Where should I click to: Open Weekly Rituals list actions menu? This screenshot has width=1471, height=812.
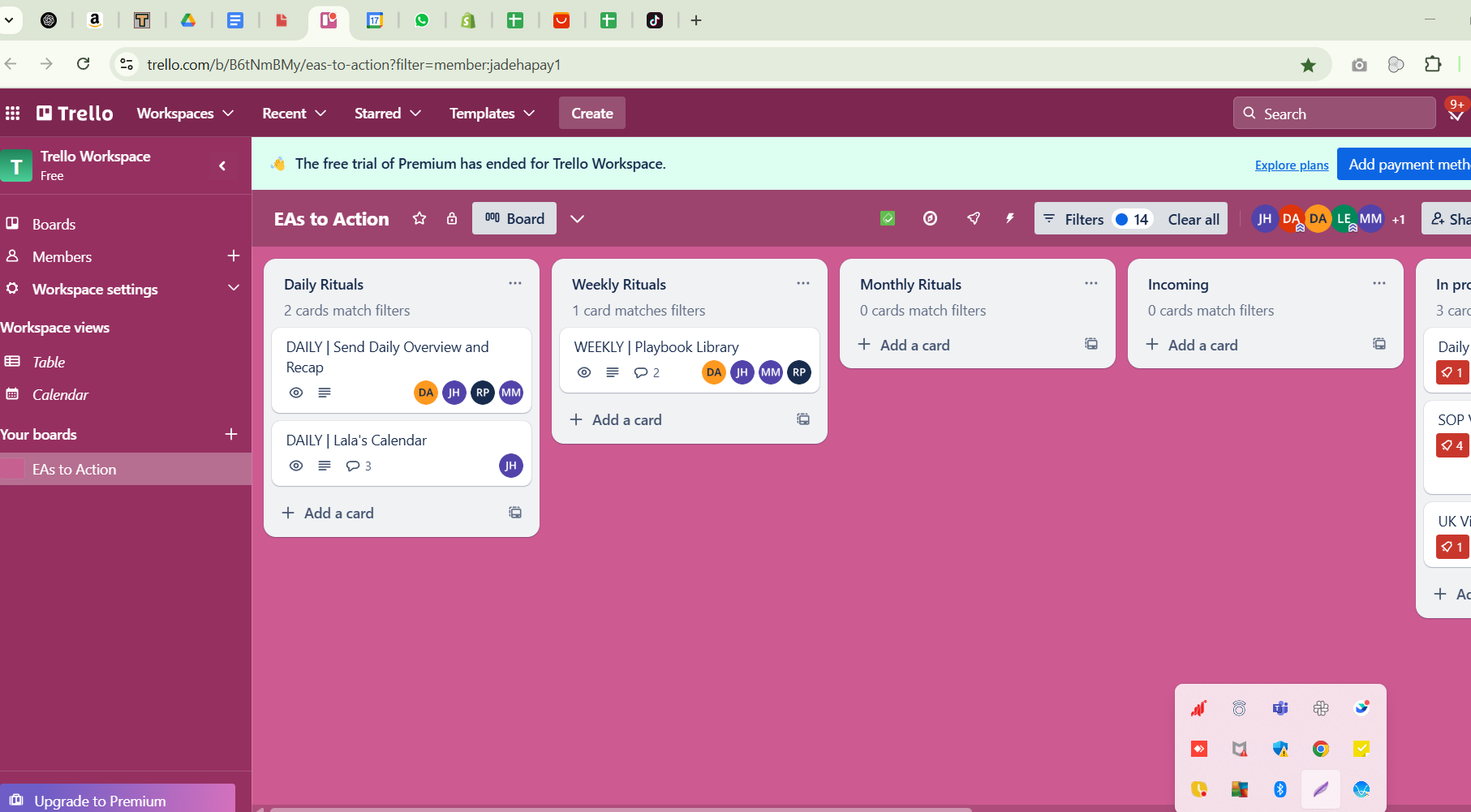[803, 283]
